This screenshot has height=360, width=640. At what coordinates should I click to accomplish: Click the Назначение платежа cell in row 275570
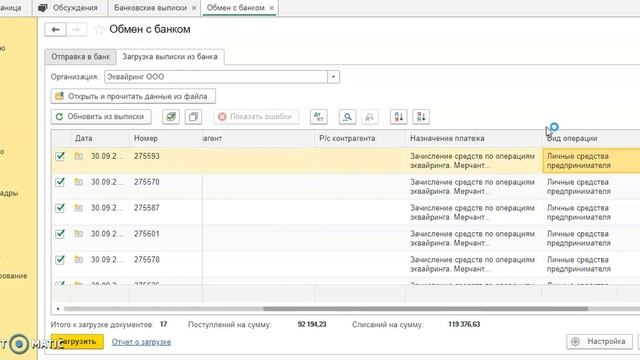474,187
